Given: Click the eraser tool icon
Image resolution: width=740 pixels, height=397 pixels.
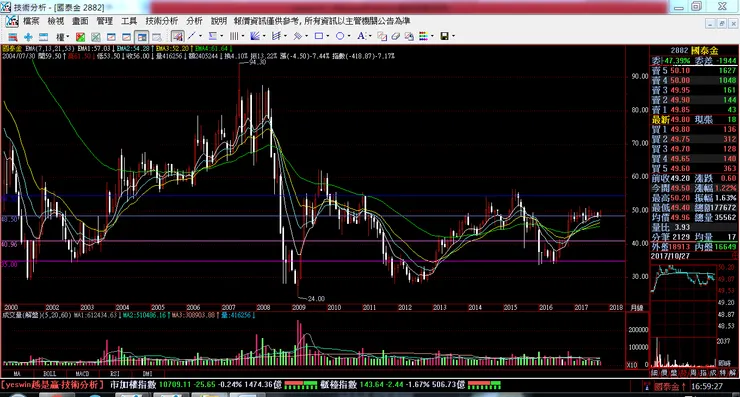Looking at the screenshot, I should (x=395, y=36).
